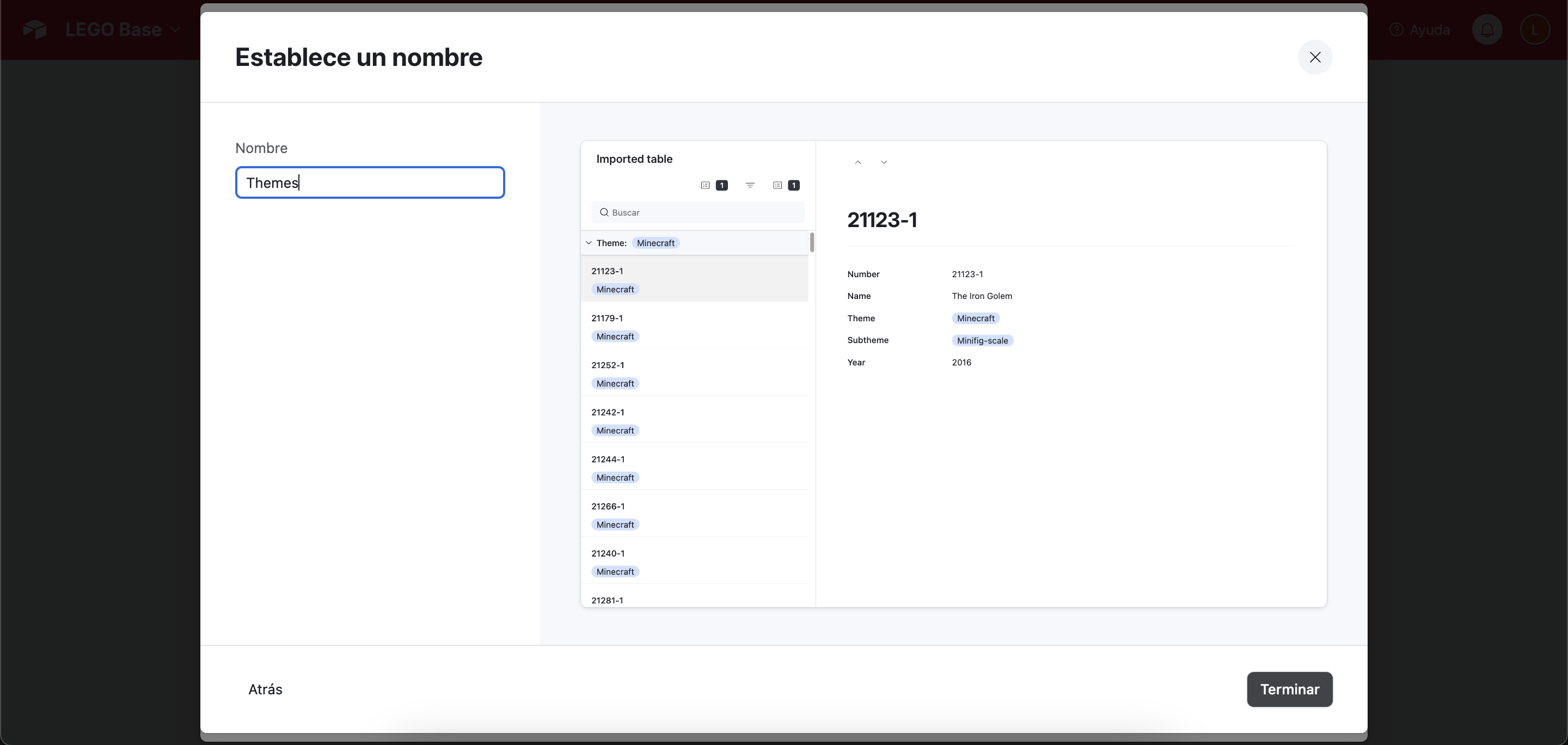The width and height of the screenshot is (1568, 745).
Task: Click the search magnifier icon
Action: click(x=604, y=212)
